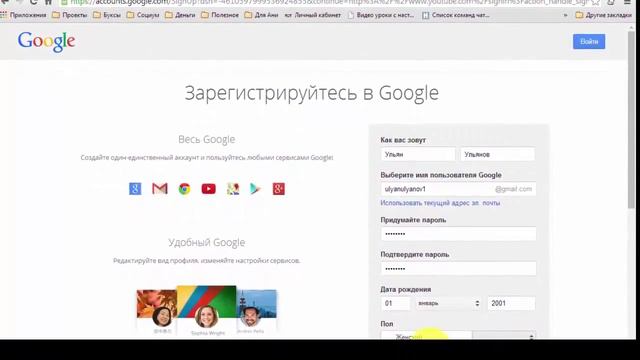Click the Sophia Wright profile thumbnail
The height and width of the screenshot is (360, 640).
[207, 310]
